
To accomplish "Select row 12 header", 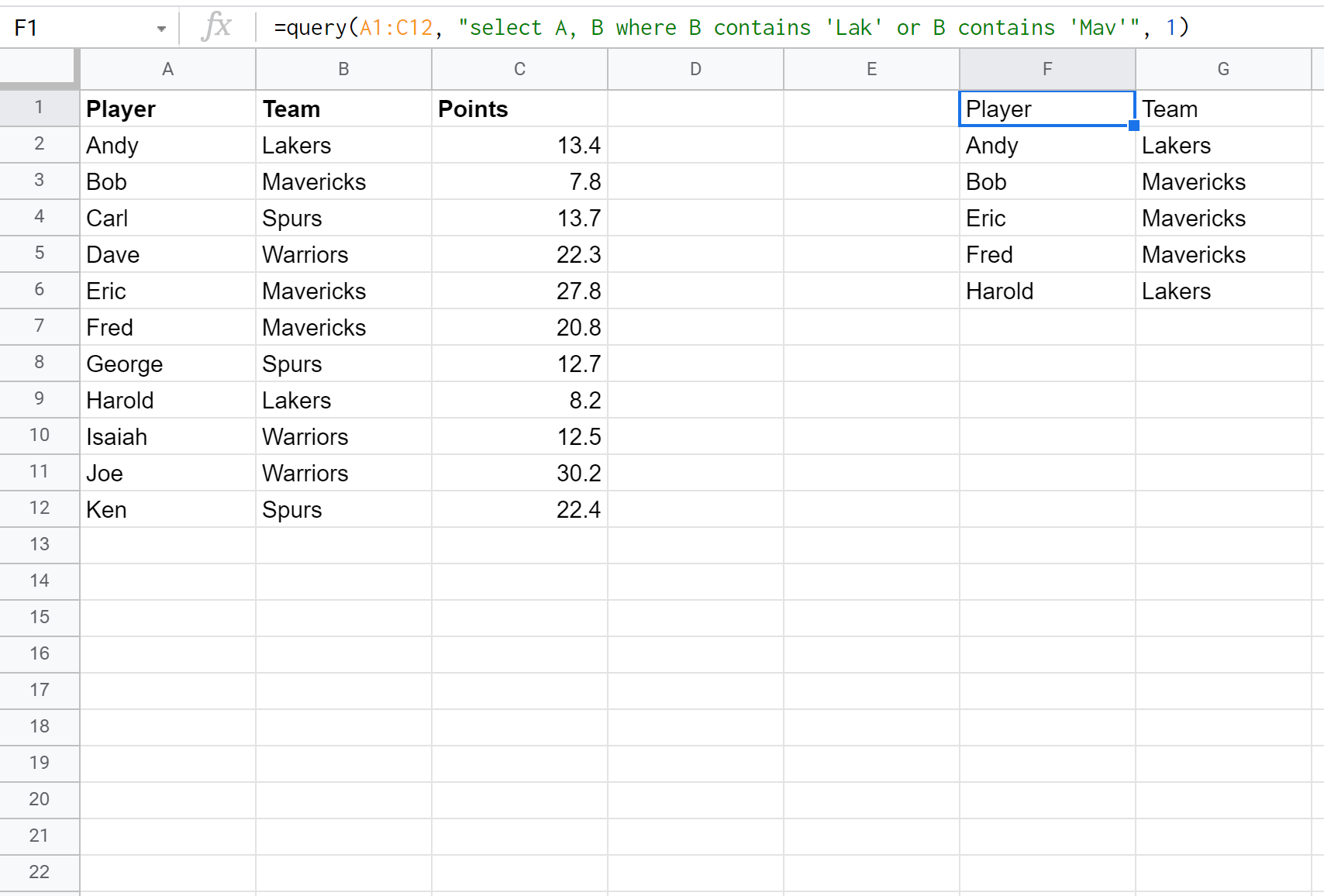I will [39, 508].
